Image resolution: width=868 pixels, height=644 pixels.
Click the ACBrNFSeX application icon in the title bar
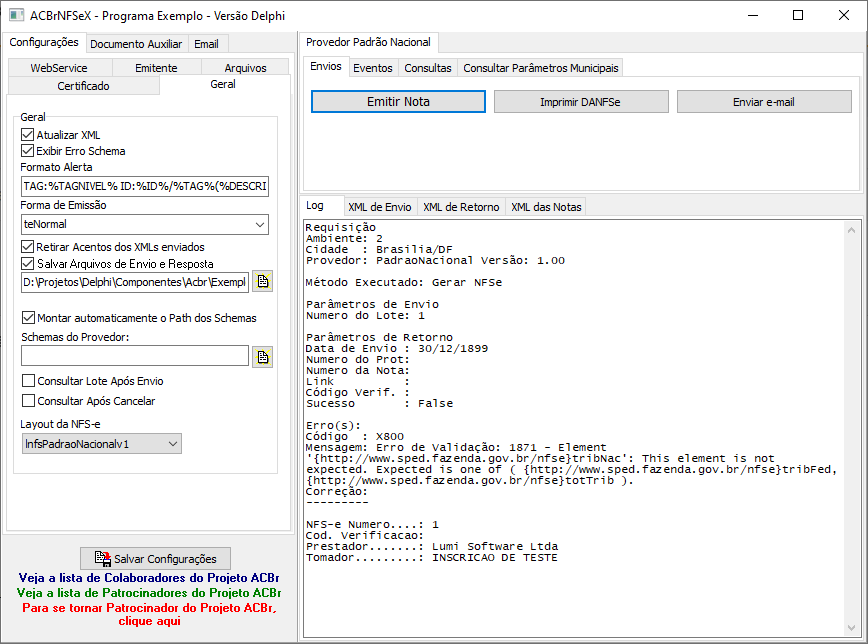pos(16,15)
